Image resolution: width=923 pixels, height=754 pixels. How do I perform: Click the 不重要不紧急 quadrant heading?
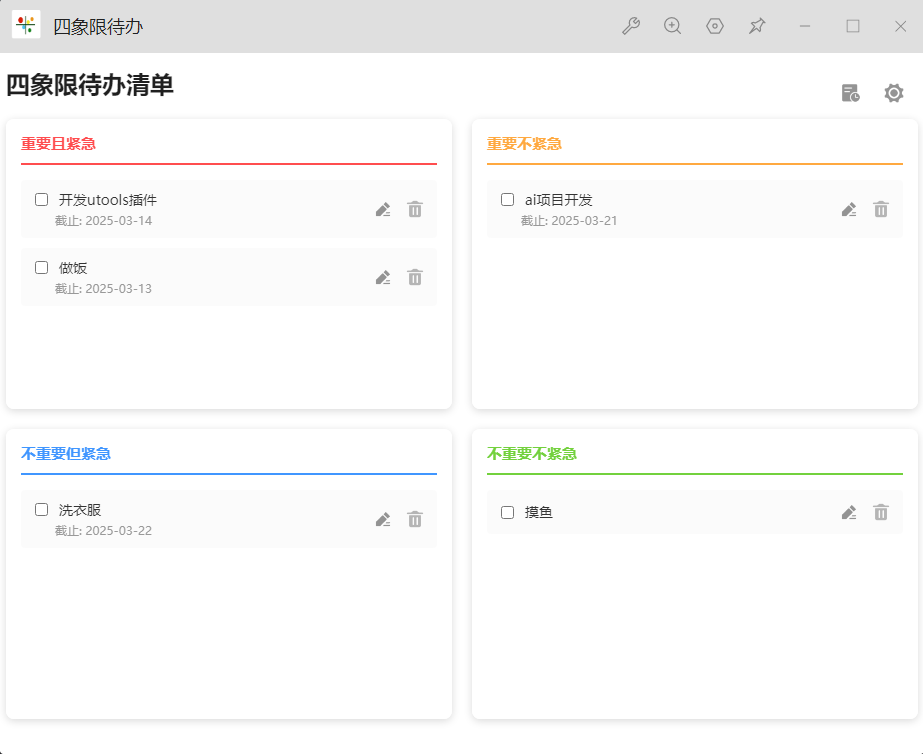[x=532, y=454]
